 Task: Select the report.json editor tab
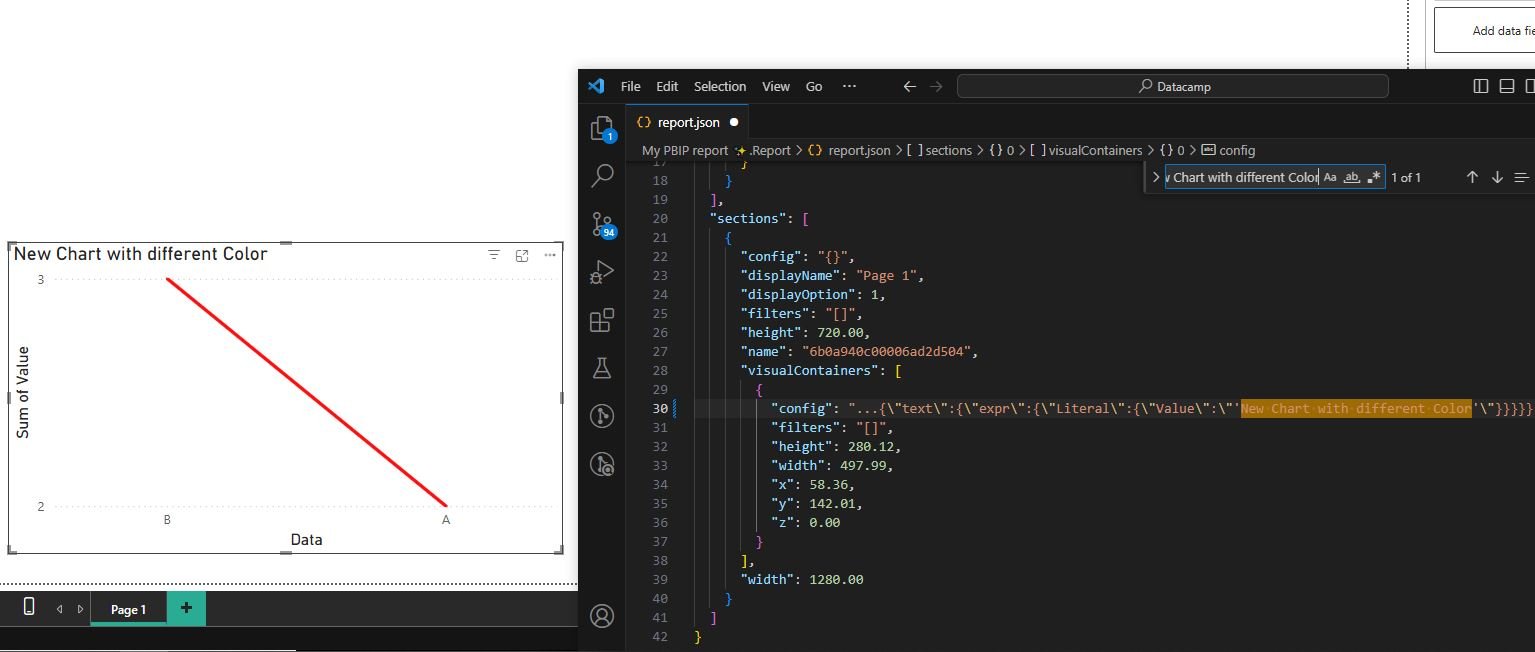point(687,122)
